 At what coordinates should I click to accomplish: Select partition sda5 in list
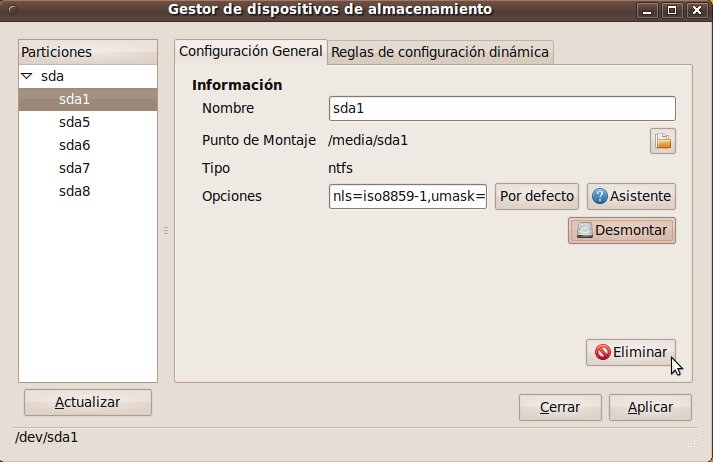click(88, 122)
